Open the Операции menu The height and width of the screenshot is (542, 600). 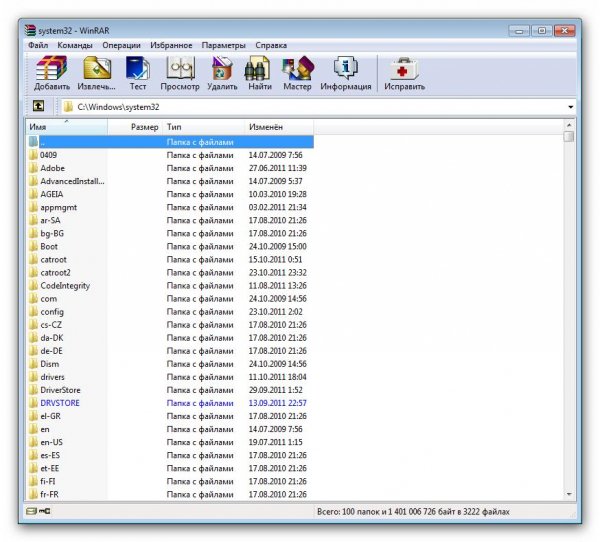(121, 45)
